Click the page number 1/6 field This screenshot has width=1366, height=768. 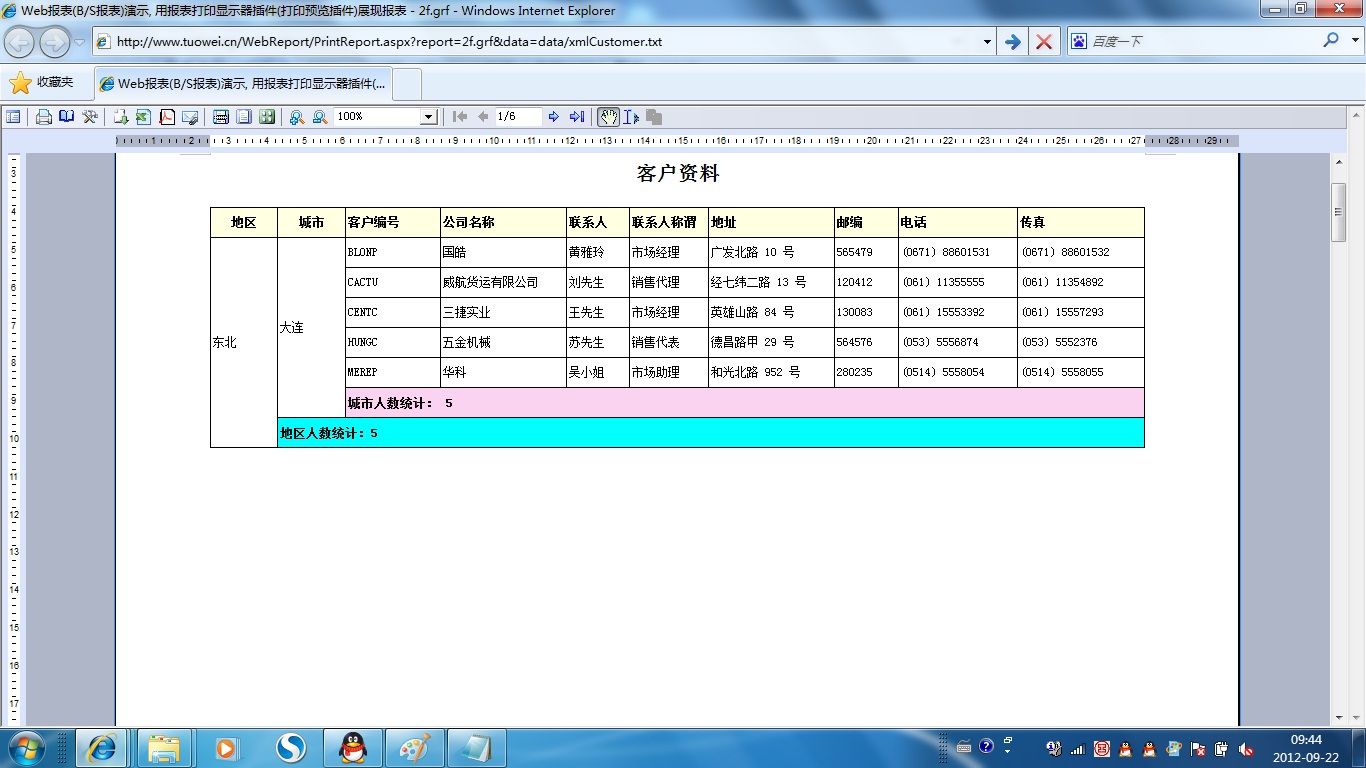pyautogui.click(x=518, y=117)
